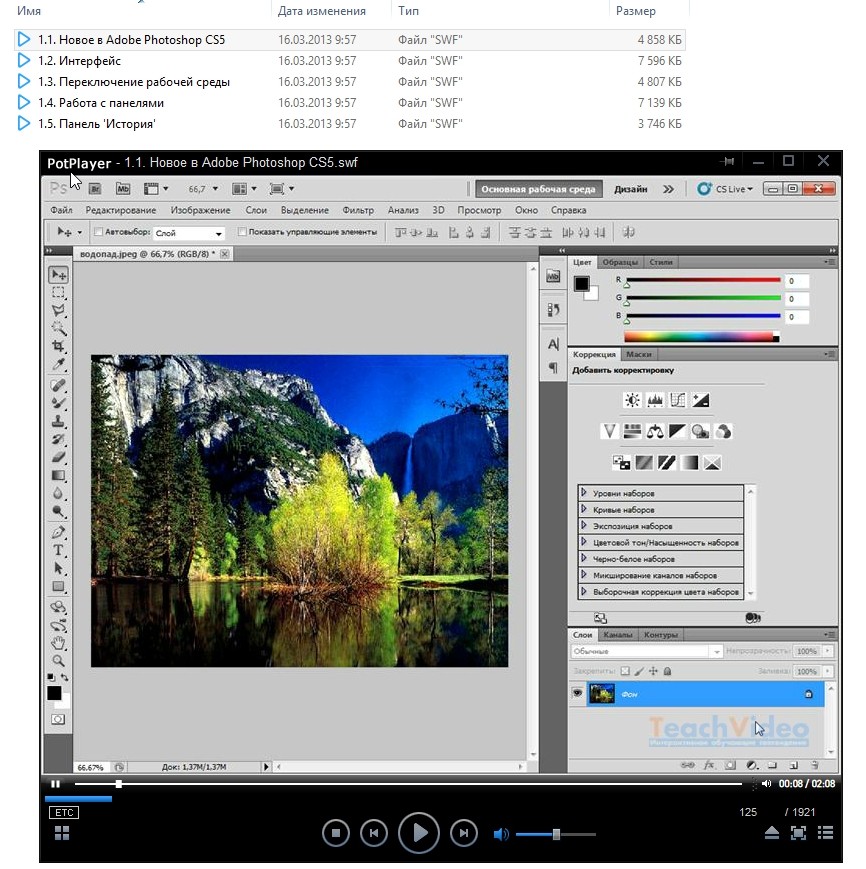Select the Type tool in toolbar

pos(59,550)
